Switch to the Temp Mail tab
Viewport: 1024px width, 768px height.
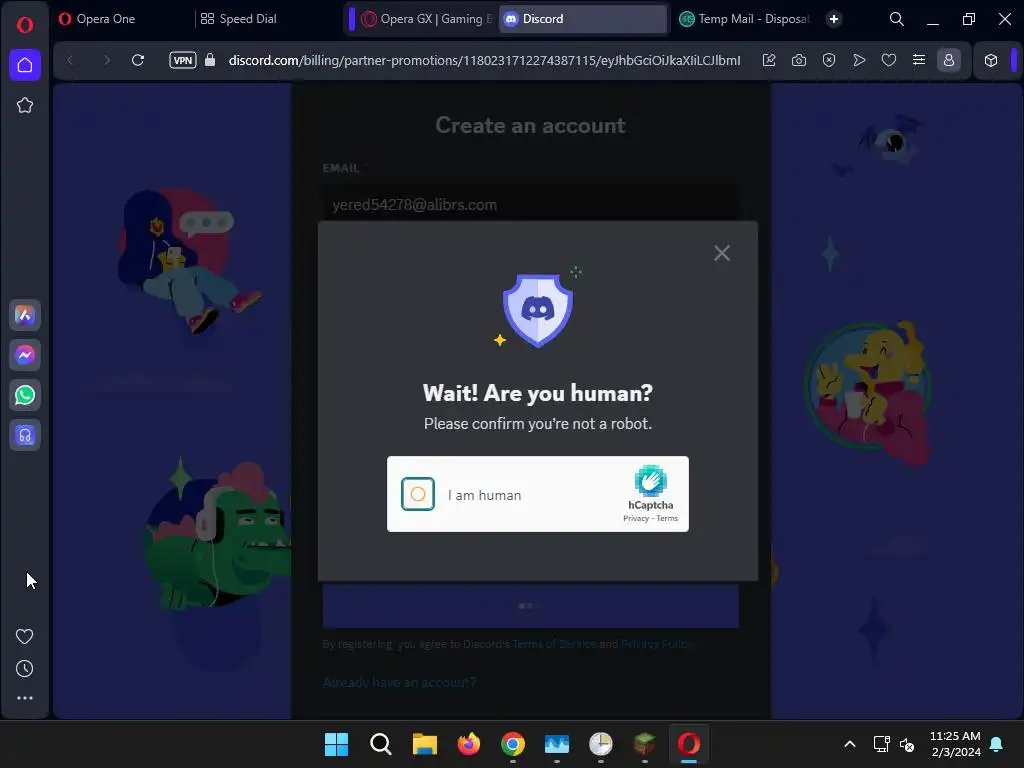coord(745,19)
